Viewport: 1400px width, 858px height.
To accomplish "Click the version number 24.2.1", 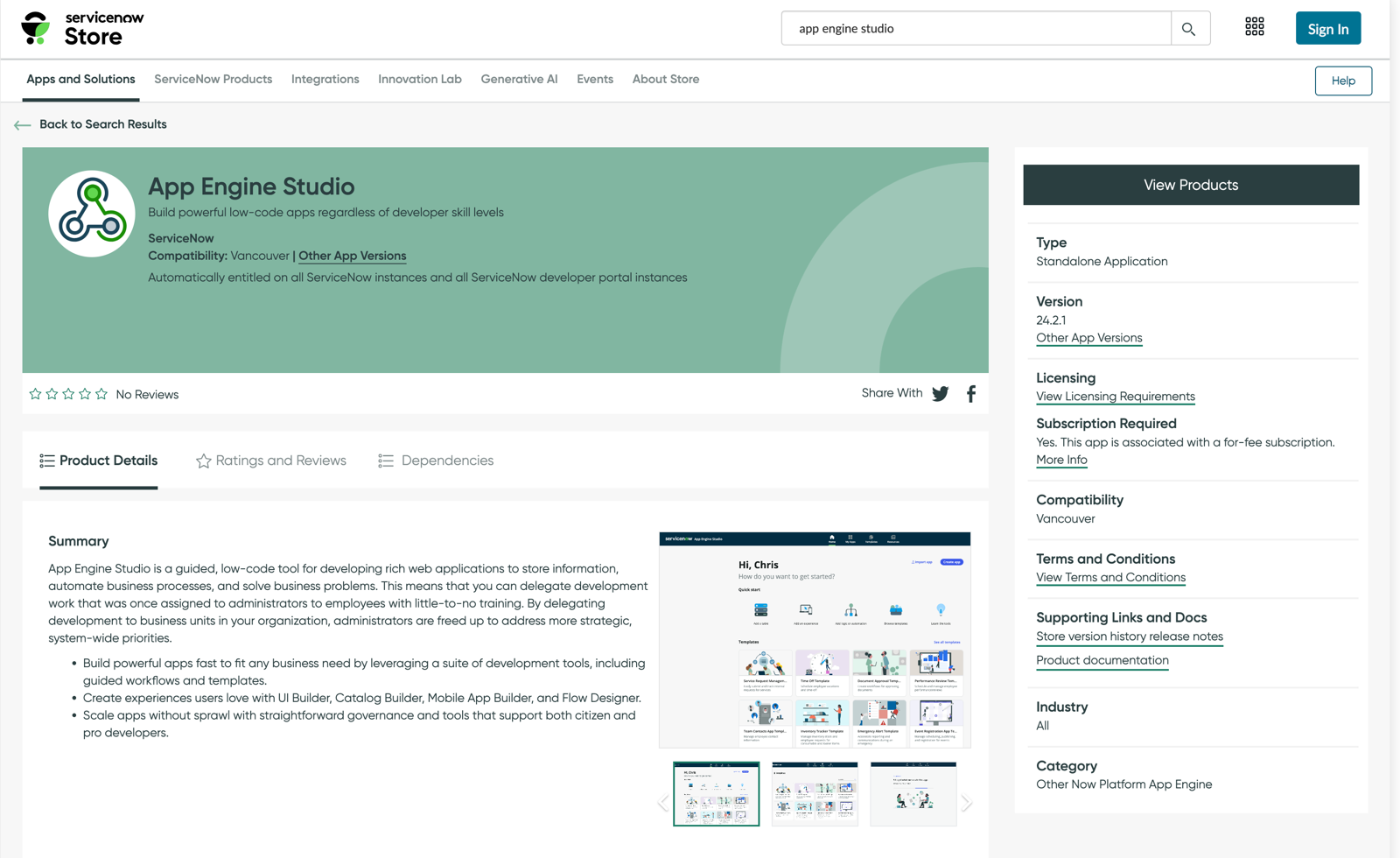I will [1051, 320].
